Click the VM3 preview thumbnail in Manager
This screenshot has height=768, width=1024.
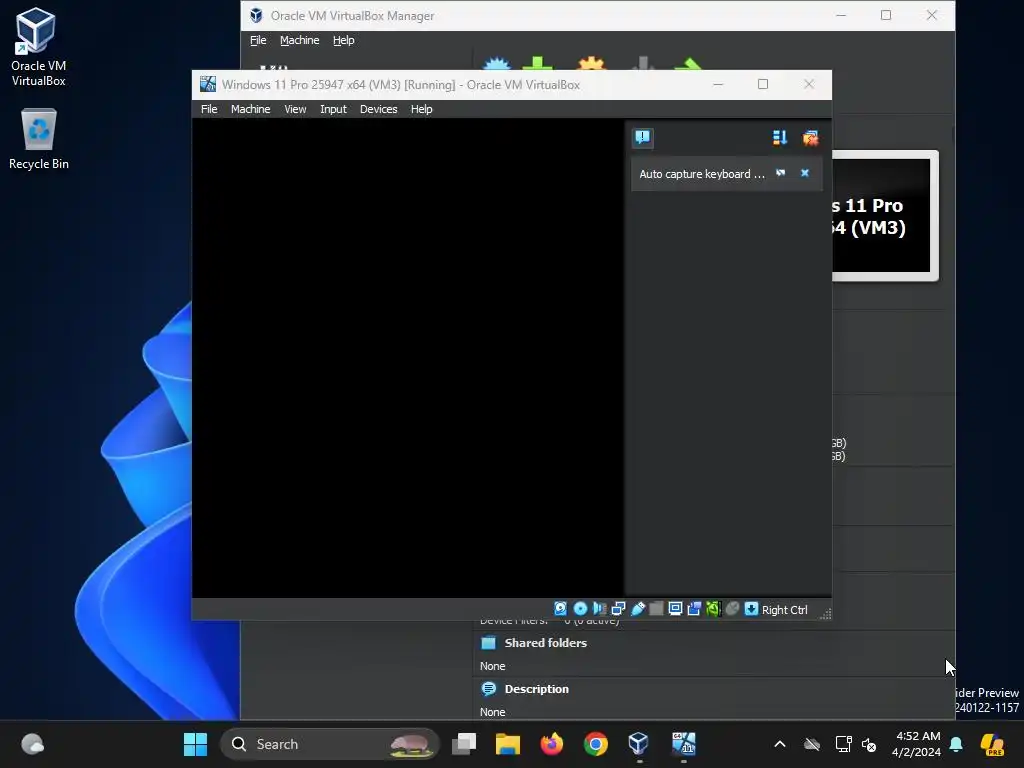(885, 216)
